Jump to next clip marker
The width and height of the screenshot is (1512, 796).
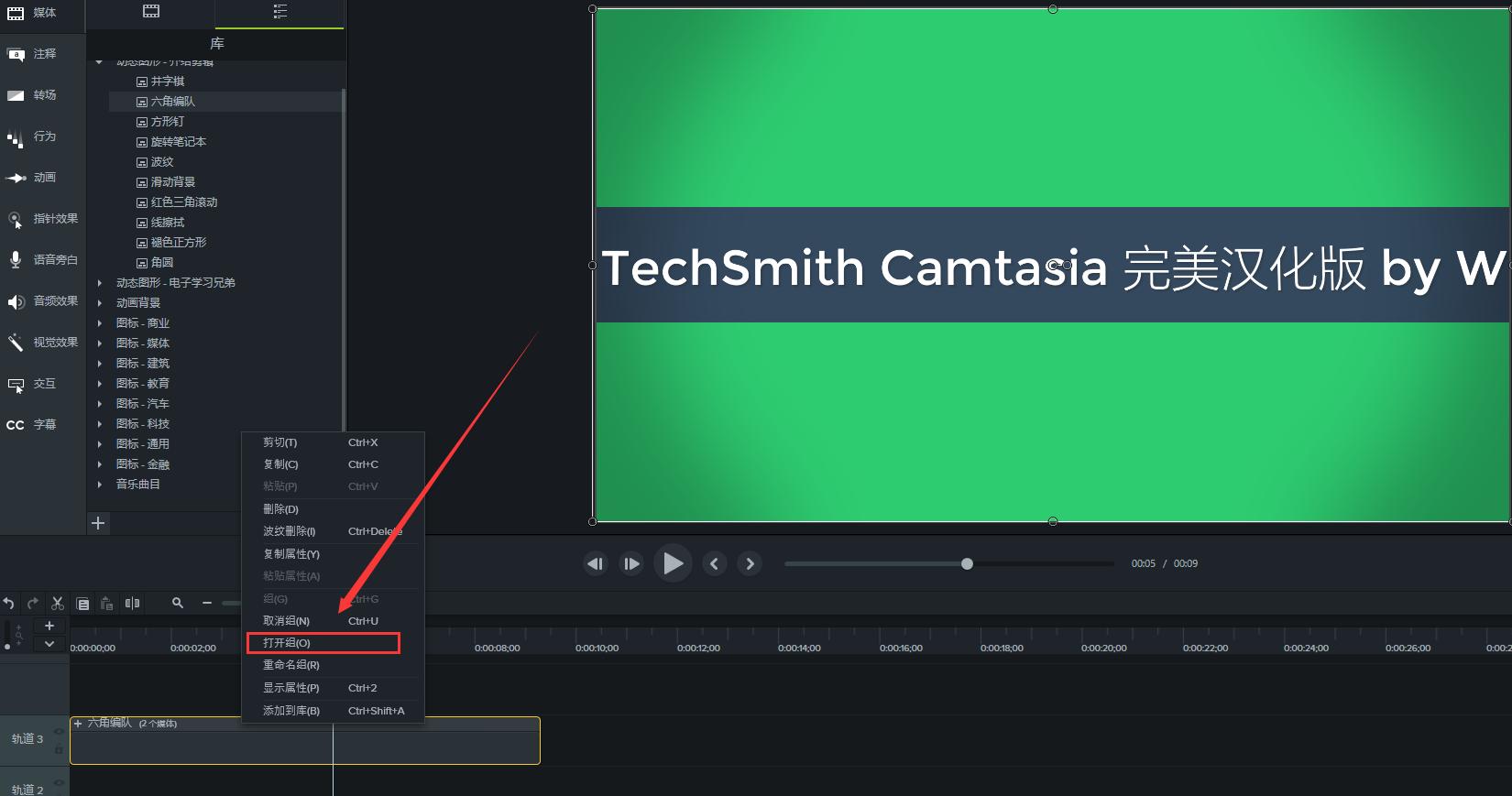pos(751,563)
